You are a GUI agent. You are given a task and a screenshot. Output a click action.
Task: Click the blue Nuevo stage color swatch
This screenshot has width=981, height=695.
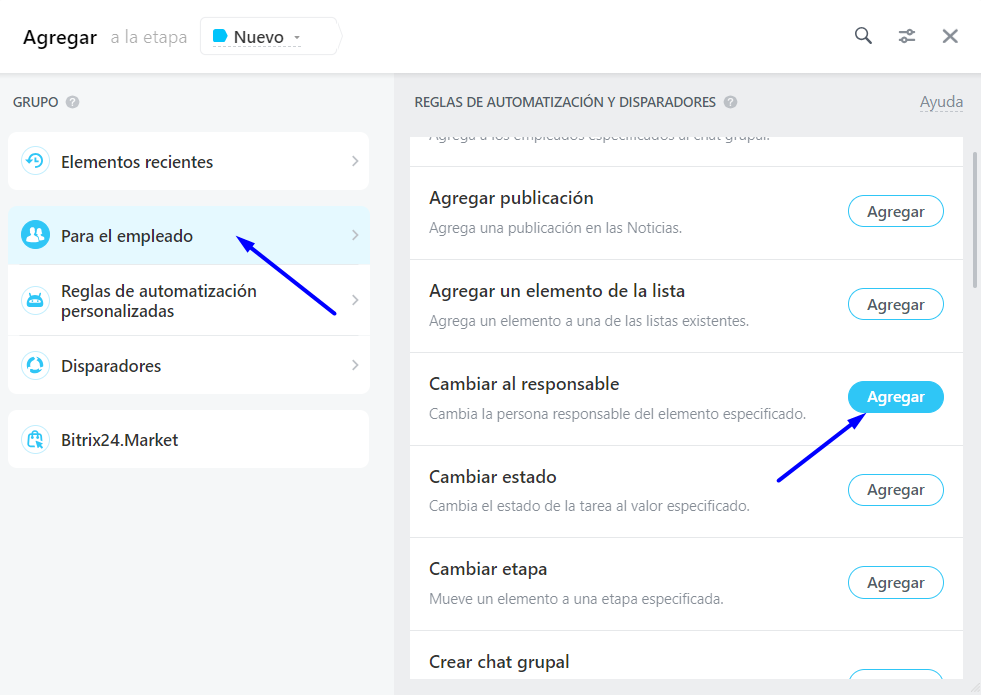[220, 36]
